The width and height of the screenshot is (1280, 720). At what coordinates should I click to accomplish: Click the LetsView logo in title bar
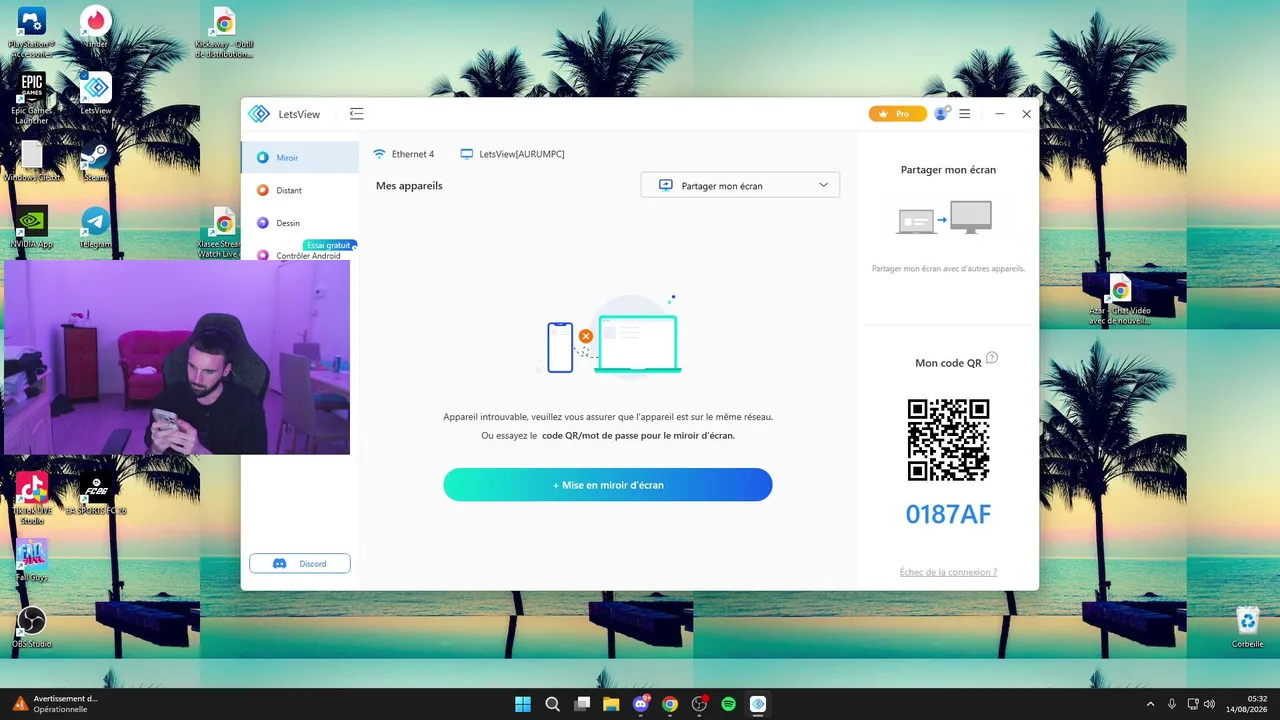pyautogui.click(x=259, y=114)
